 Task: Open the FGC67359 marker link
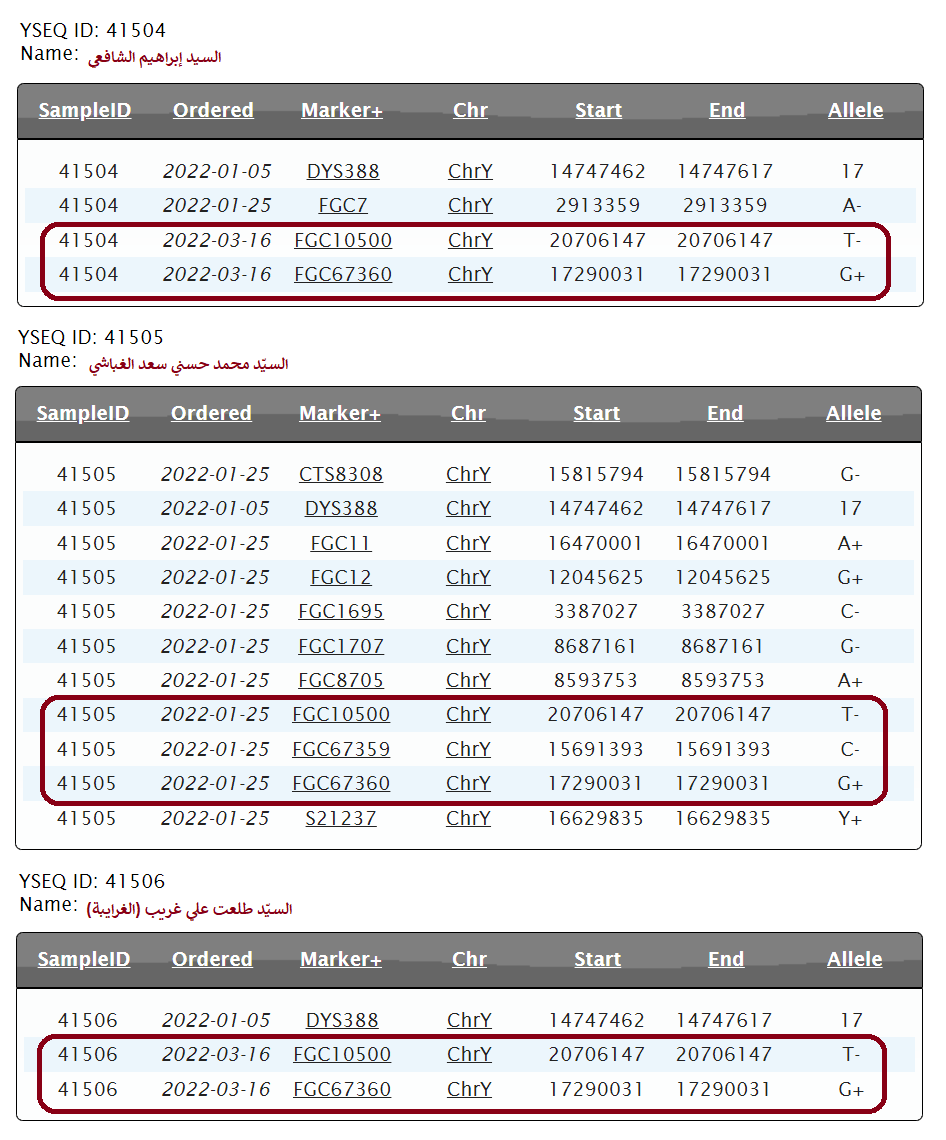[341, 750]
